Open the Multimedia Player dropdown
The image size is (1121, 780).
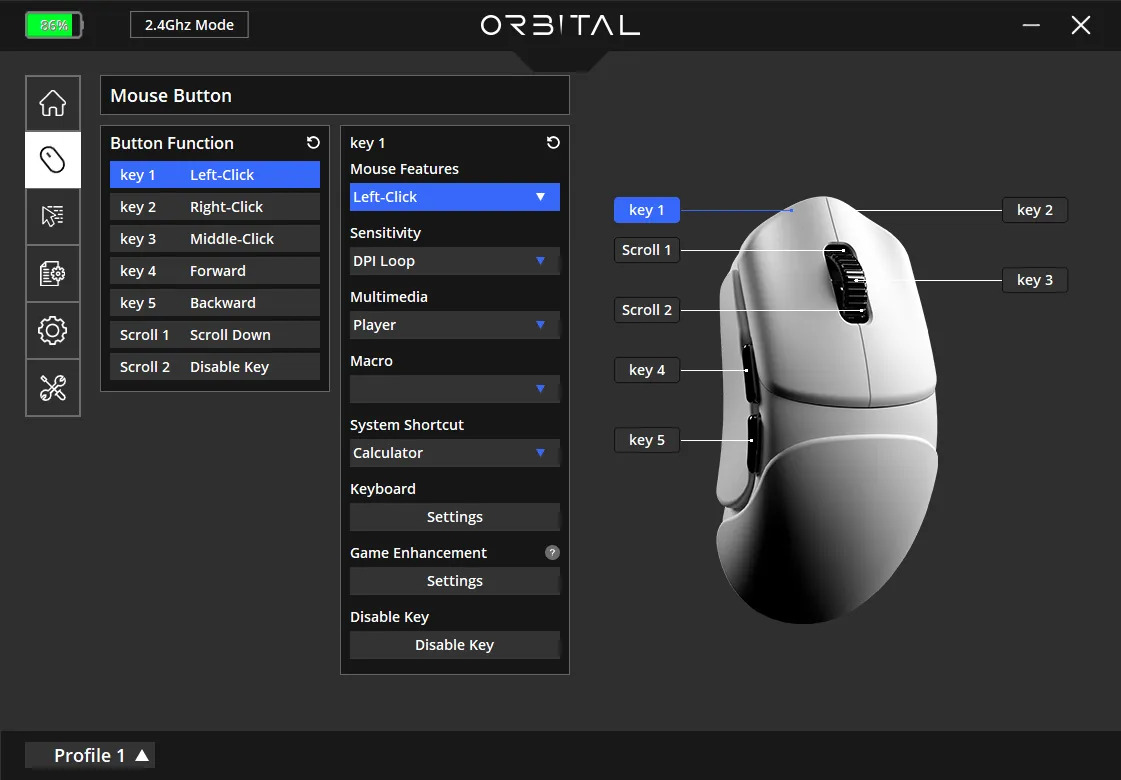click(454, 325)
